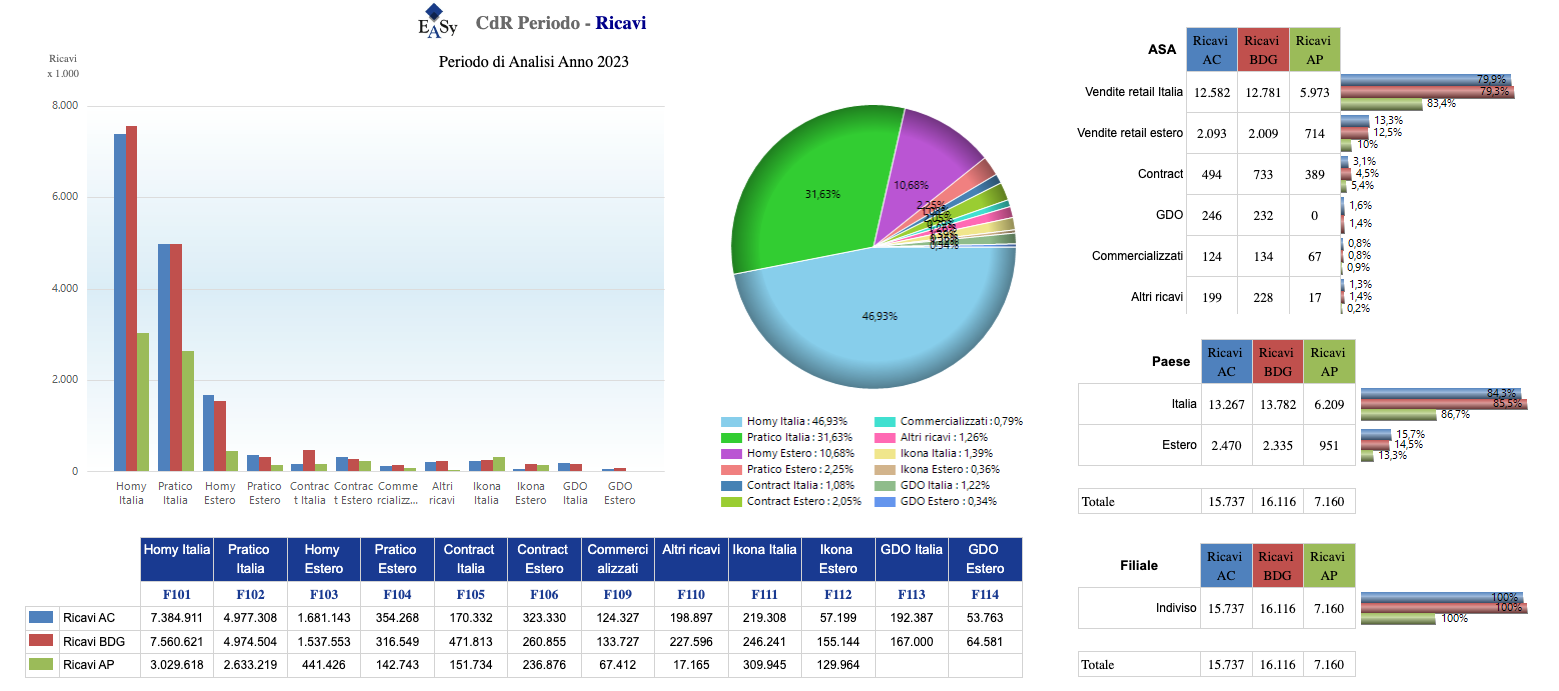Click red Ricavi BDG swatch in bottom table
Image resolution: width=1559 pixels, height=691 pixels.
pyautogui.click(x=41, y=641)
